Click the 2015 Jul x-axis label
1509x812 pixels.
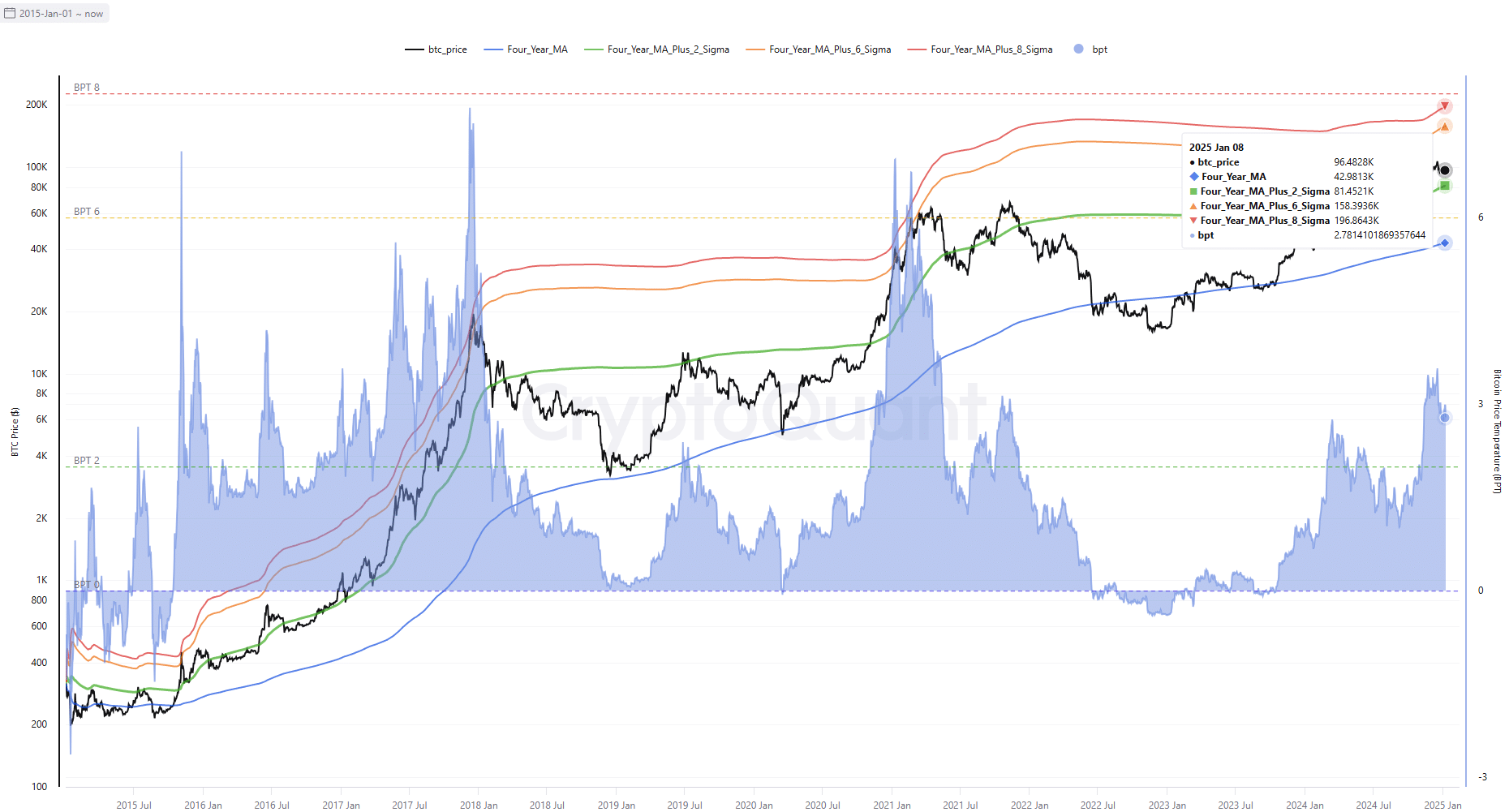point(134,806)
